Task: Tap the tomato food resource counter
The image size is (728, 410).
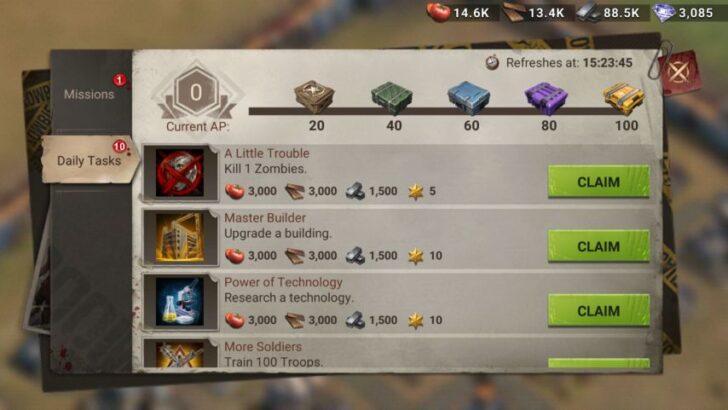Action: [x=459, y=13]
